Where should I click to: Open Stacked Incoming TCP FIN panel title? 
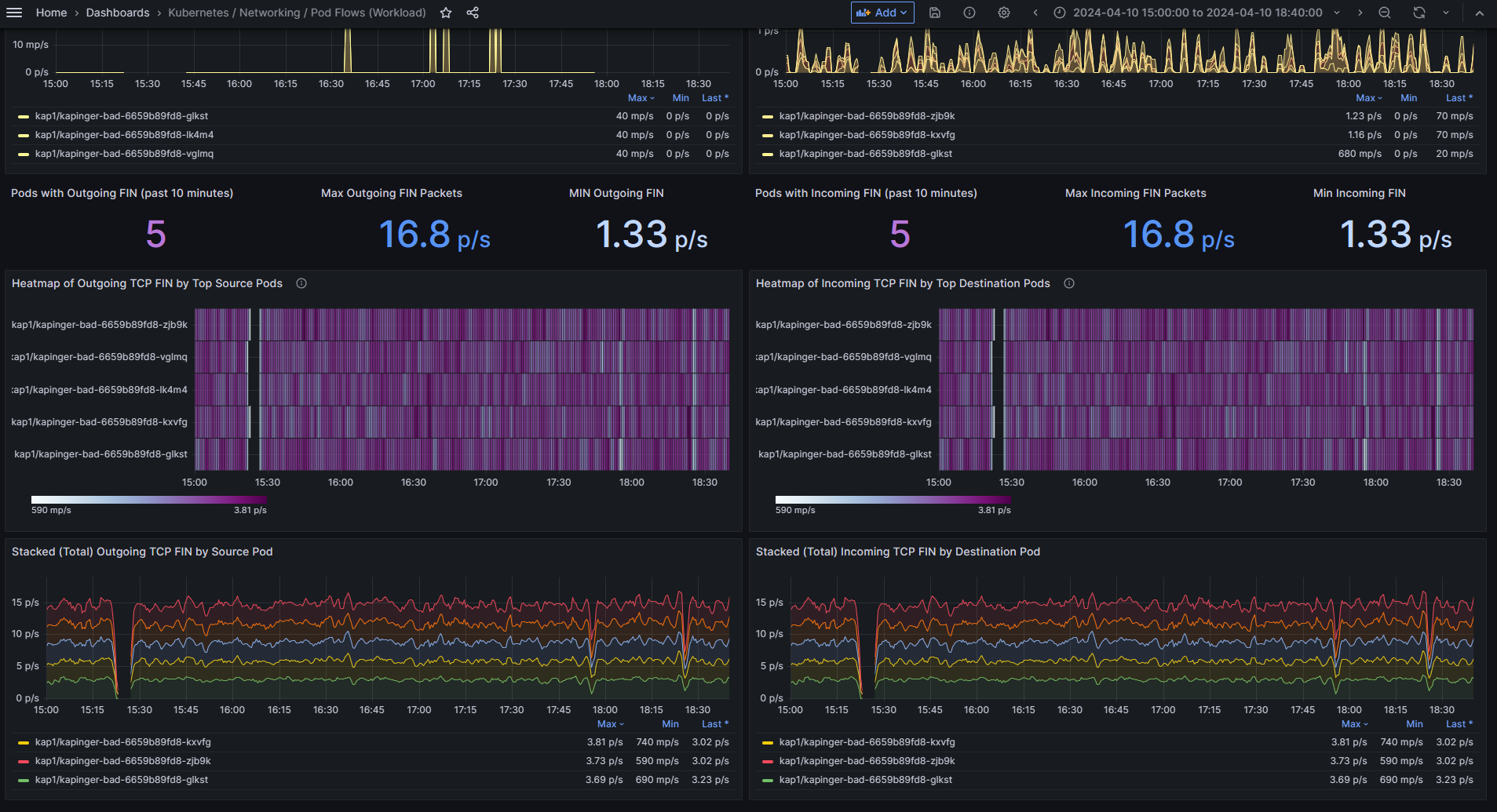point(898,552)
